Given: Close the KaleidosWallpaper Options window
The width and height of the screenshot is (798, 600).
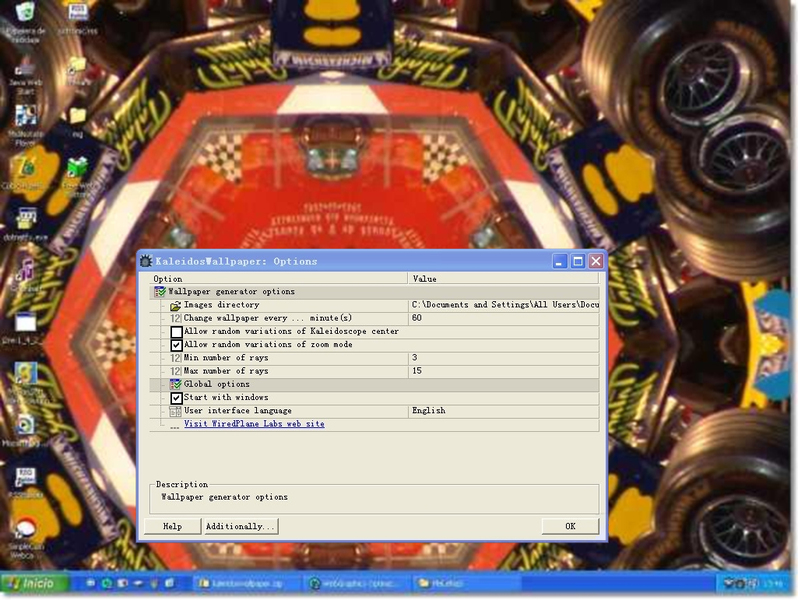Looking at the screenshot, I should [x=596, y=262].
